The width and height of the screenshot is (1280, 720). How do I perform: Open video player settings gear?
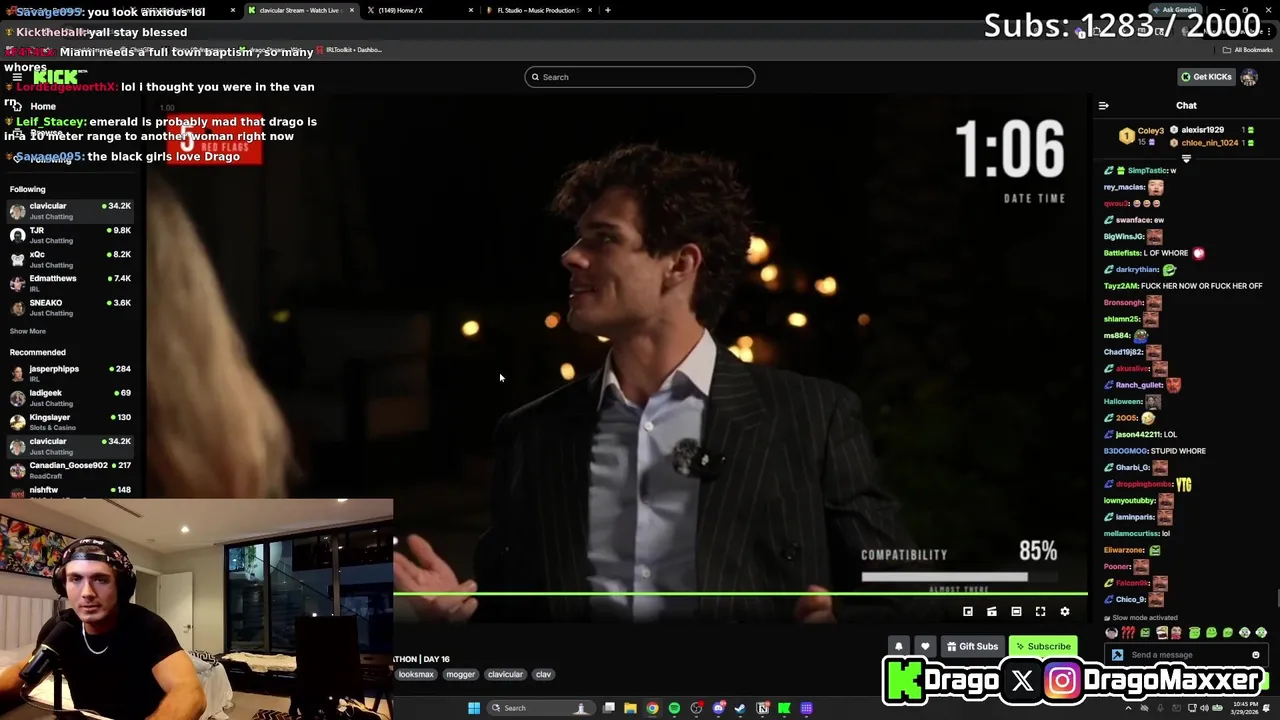point(1064,611)
